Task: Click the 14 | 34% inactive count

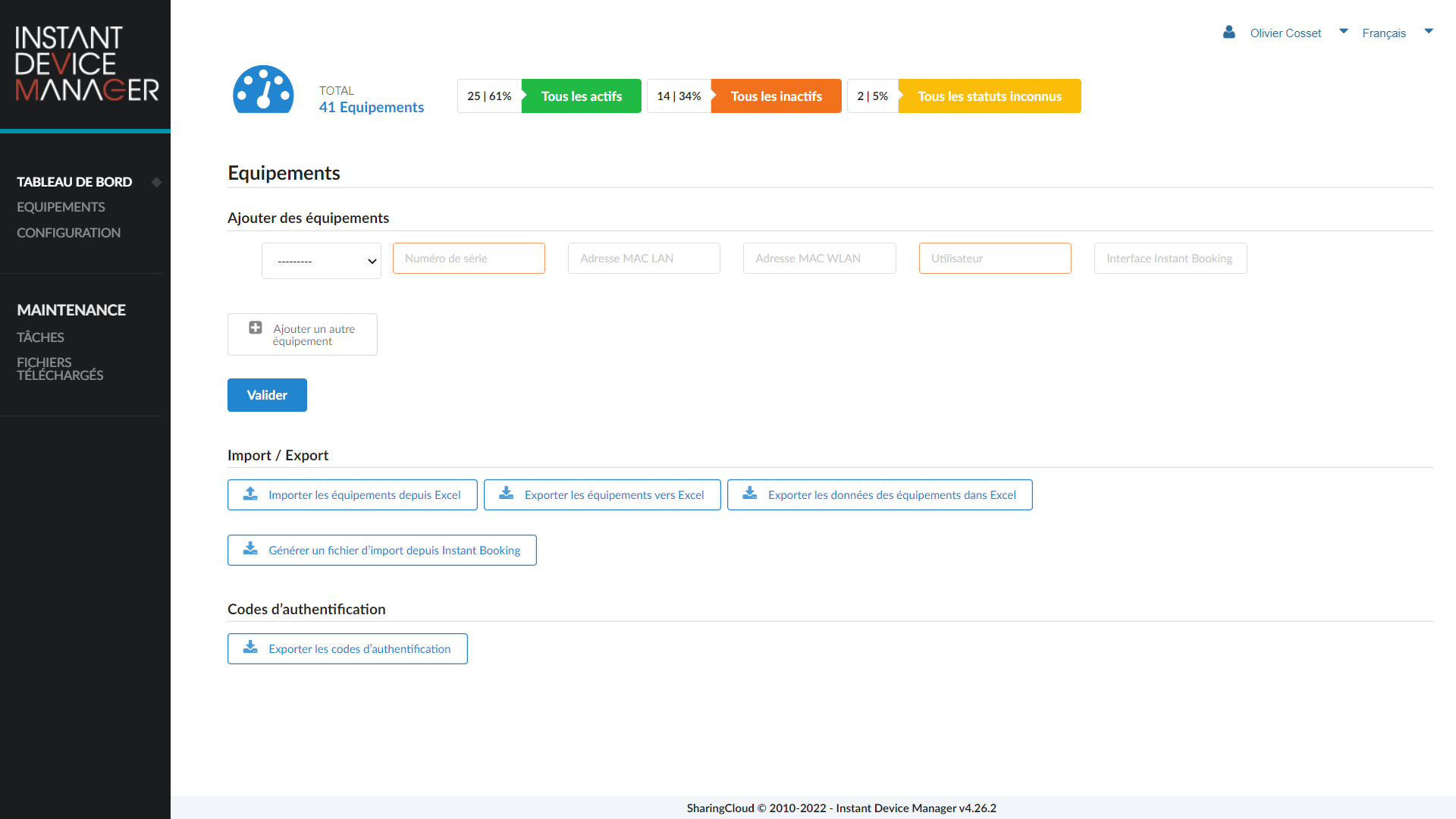Action: pos(679,96)
